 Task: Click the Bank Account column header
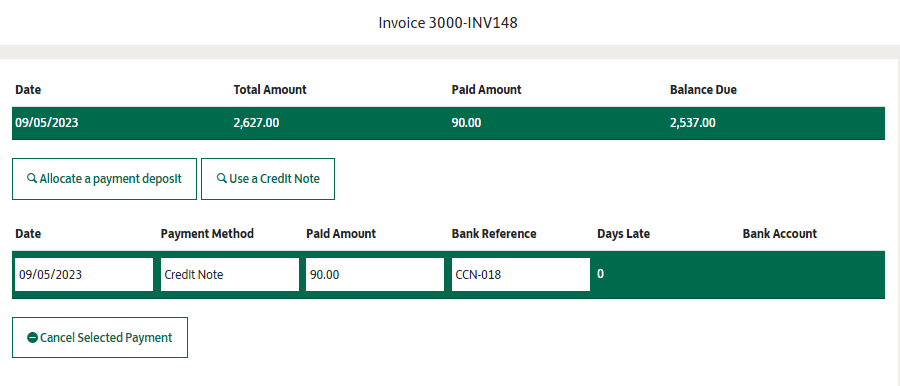pos(779,234)
